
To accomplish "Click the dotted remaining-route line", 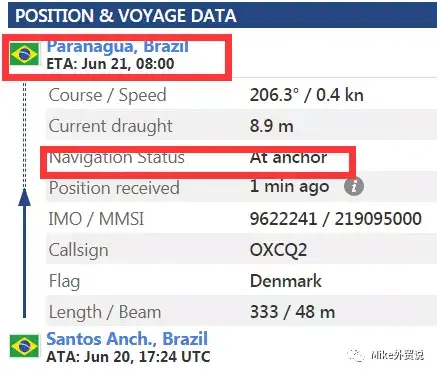I will [x=24, y=135].
